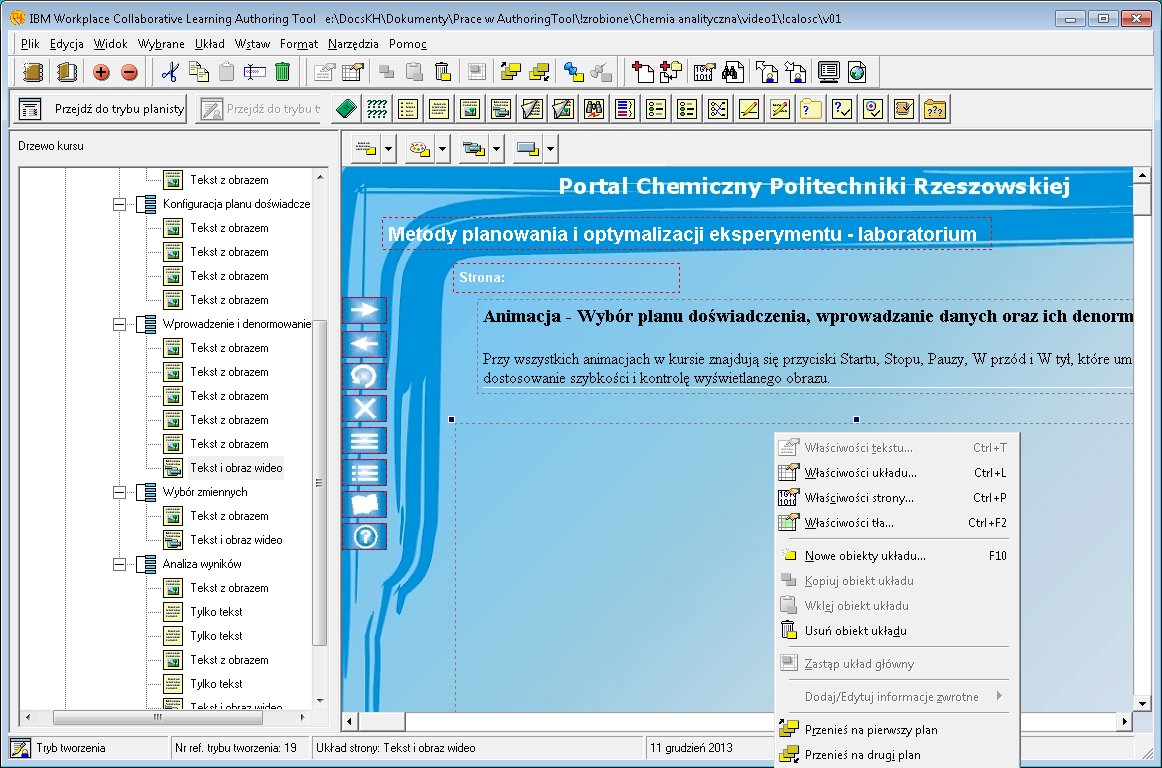The image size is (1162, 768).
Task: Open dropdown arrow beside the text object icon
Action: pyautogui.click(x=388, y=149)
